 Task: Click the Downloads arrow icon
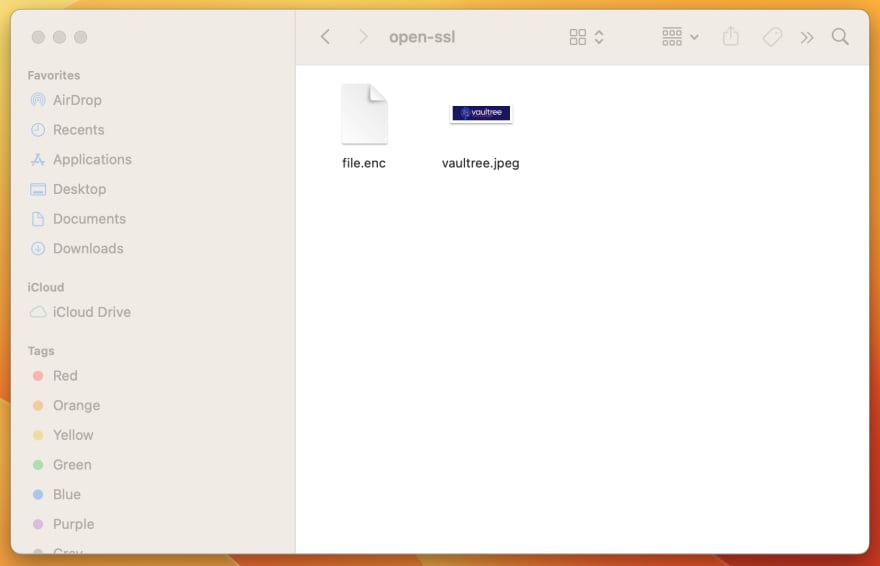click(38, 249)
